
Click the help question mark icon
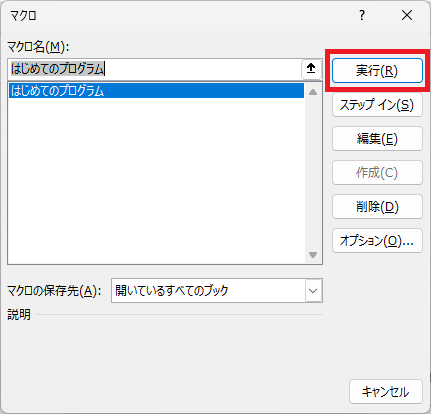tap(362, 15)
